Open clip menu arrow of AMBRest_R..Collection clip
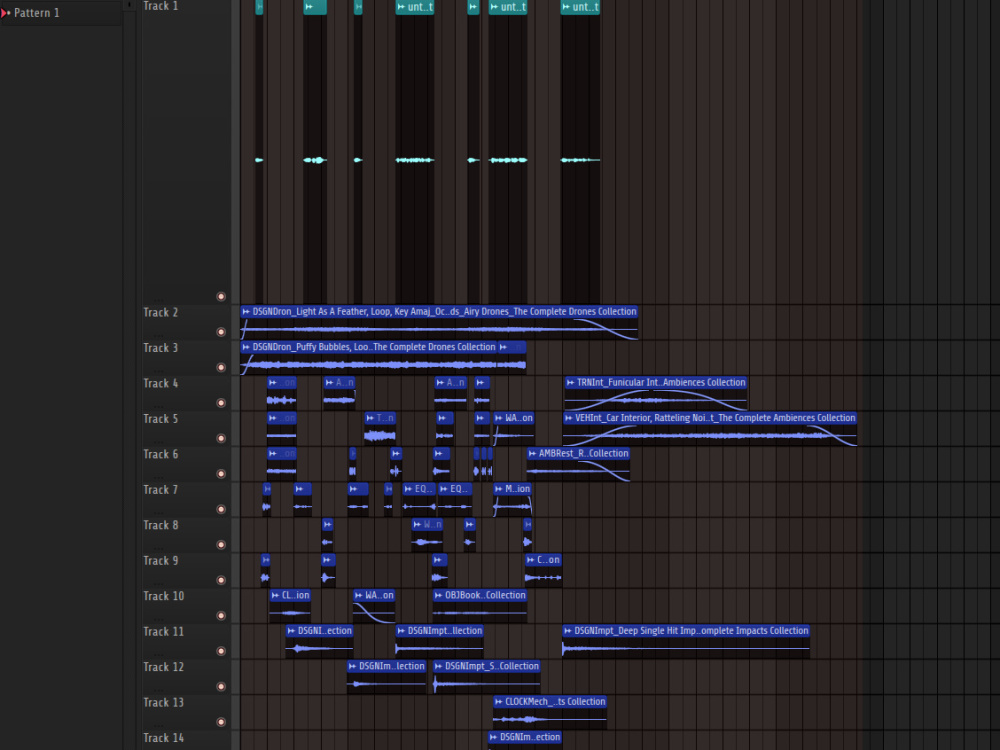The height and width of the screenshot is (750, 1000). tap(533, 453)
